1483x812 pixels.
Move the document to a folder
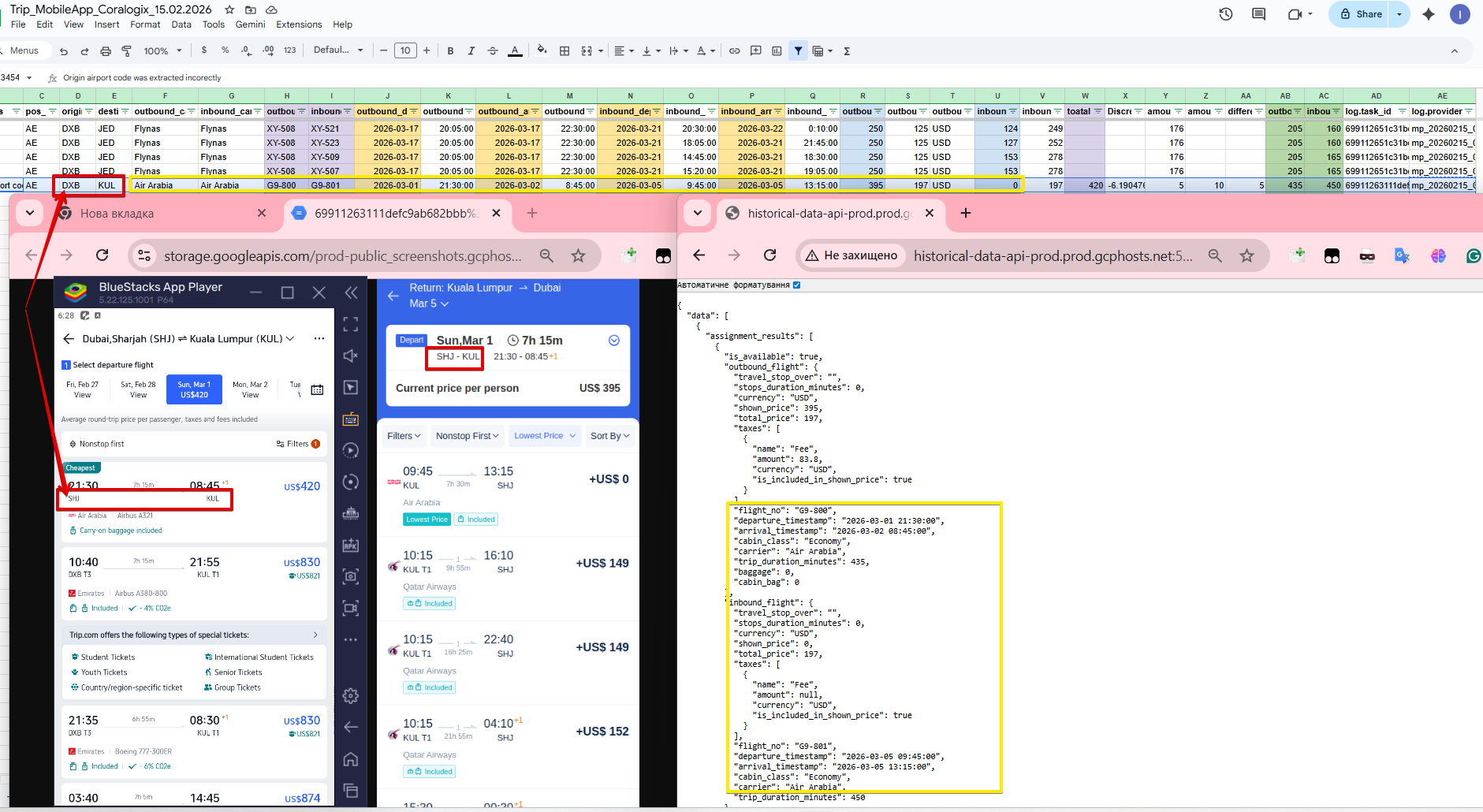(x=251, y=9)
